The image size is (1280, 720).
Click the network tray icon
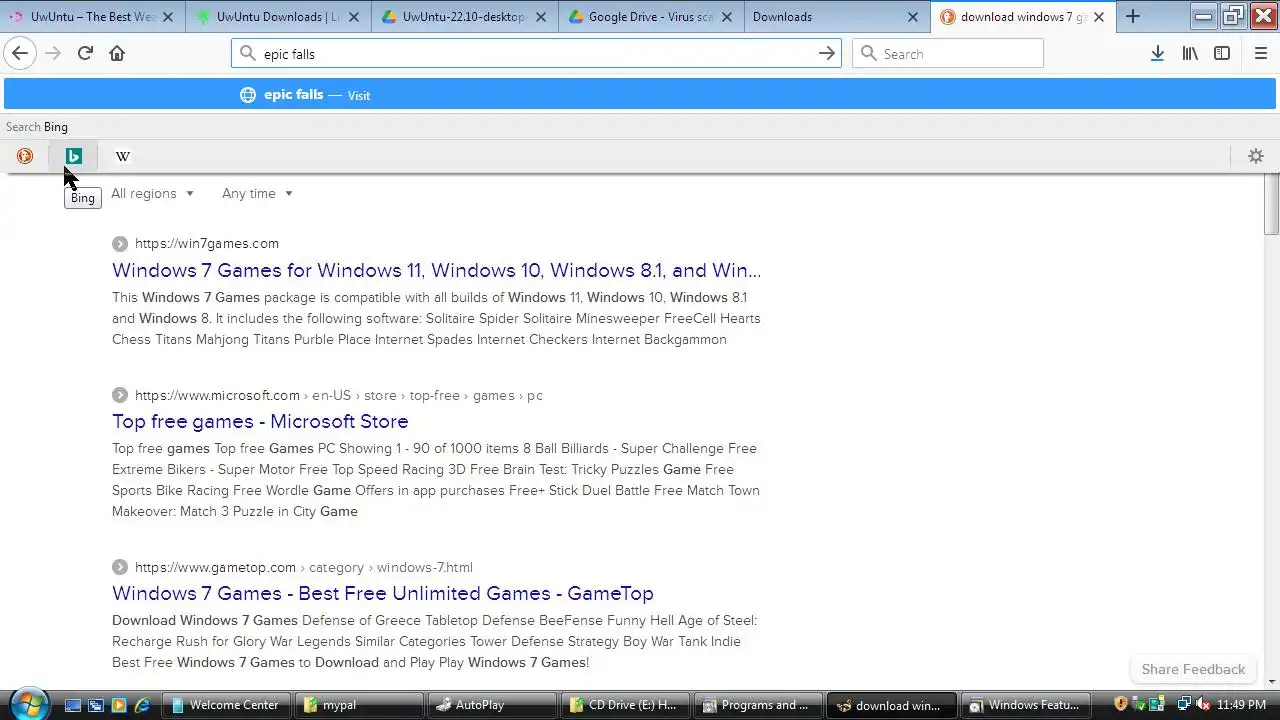(1185, 705)
